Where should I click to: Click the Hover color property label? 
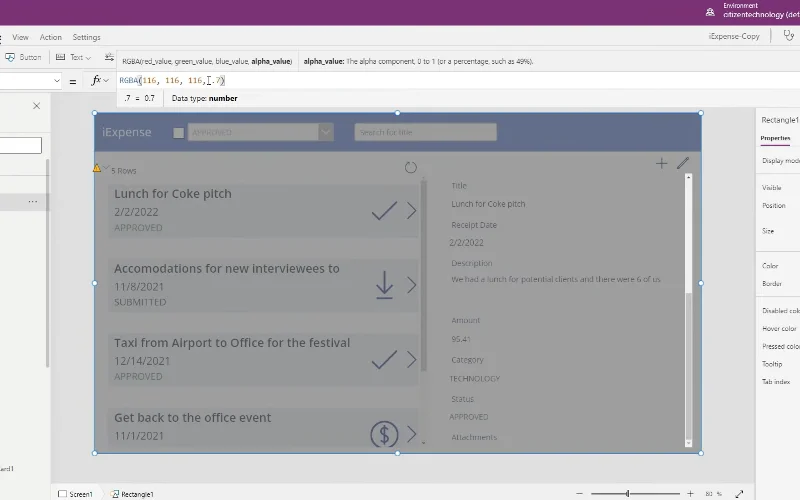click(x=779, y=329)
